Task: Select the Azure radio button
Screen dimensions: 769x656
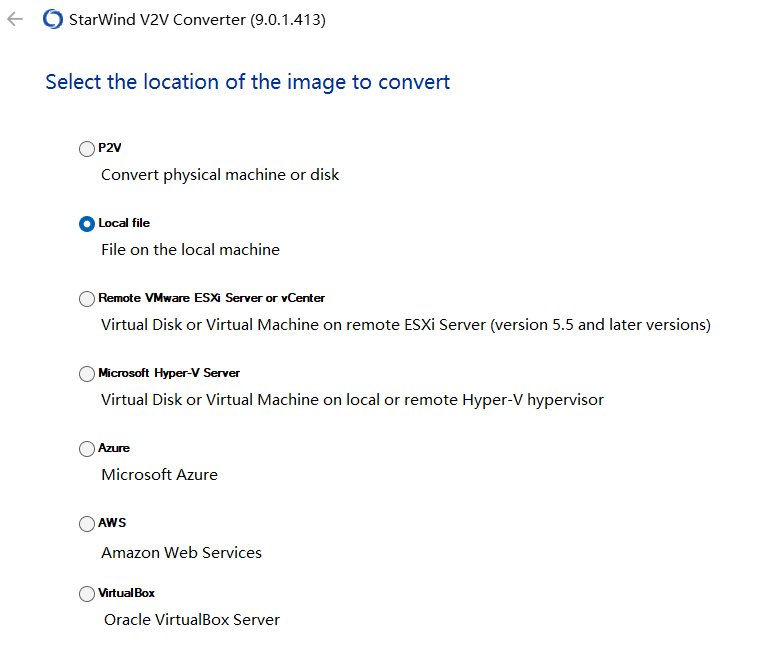Action: tap(87, 449)
